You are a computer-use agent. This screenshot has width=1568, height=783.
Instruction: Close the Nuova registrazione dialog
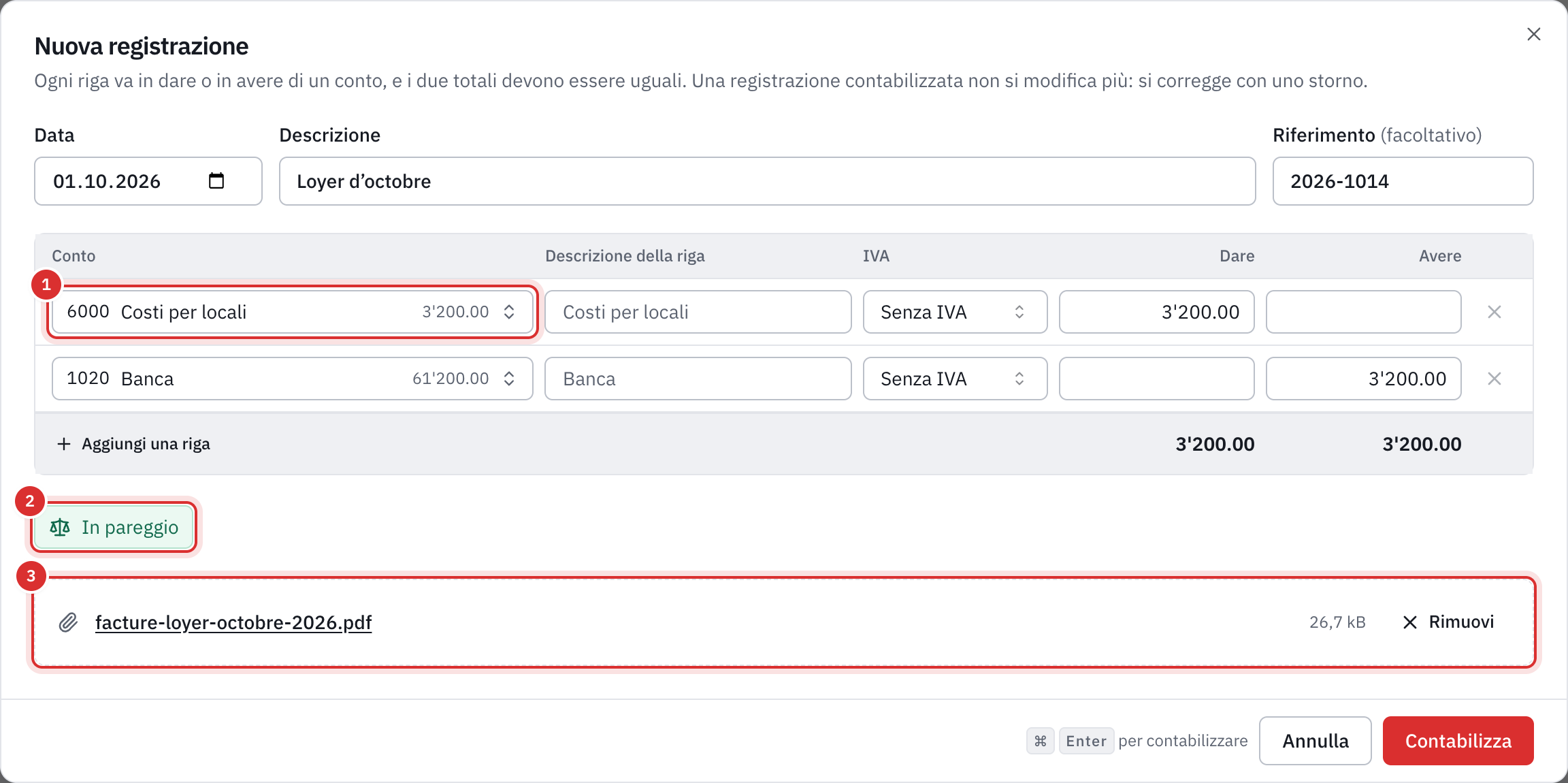(x=1533, y=34)
